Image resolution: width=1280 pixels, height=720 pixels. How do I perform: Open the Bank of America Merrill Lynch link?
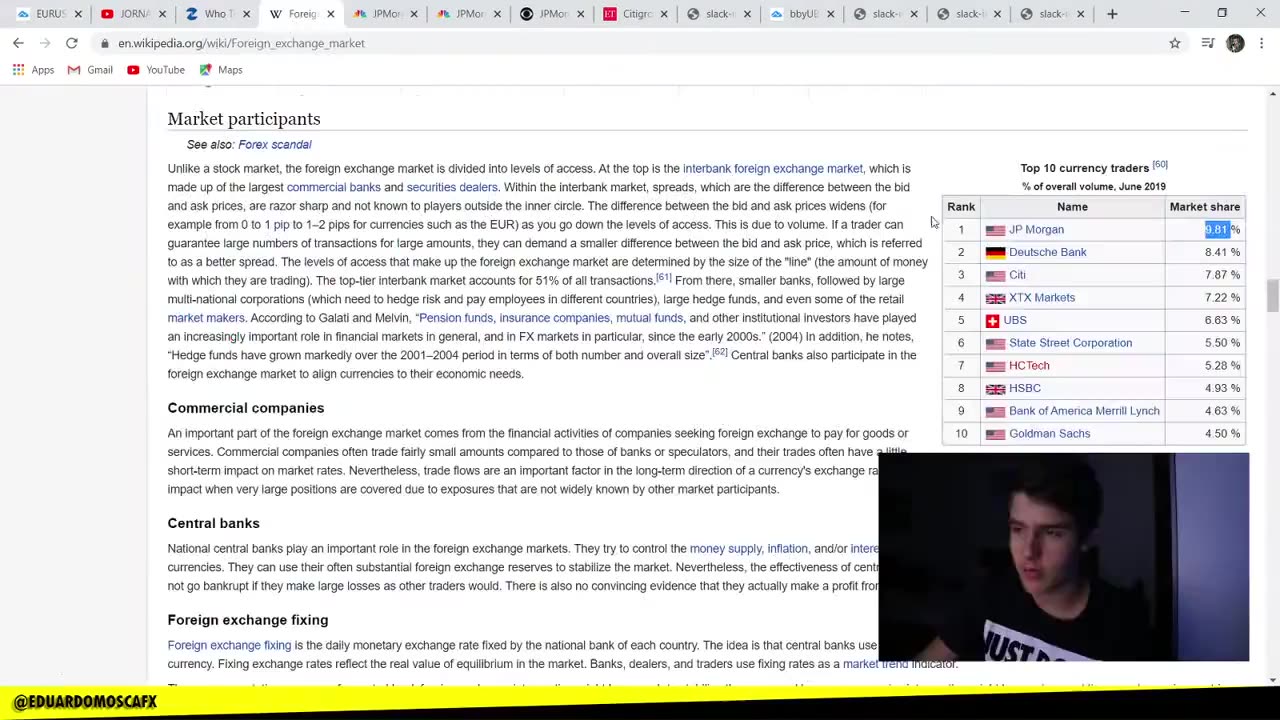(x=1084, y=411)
